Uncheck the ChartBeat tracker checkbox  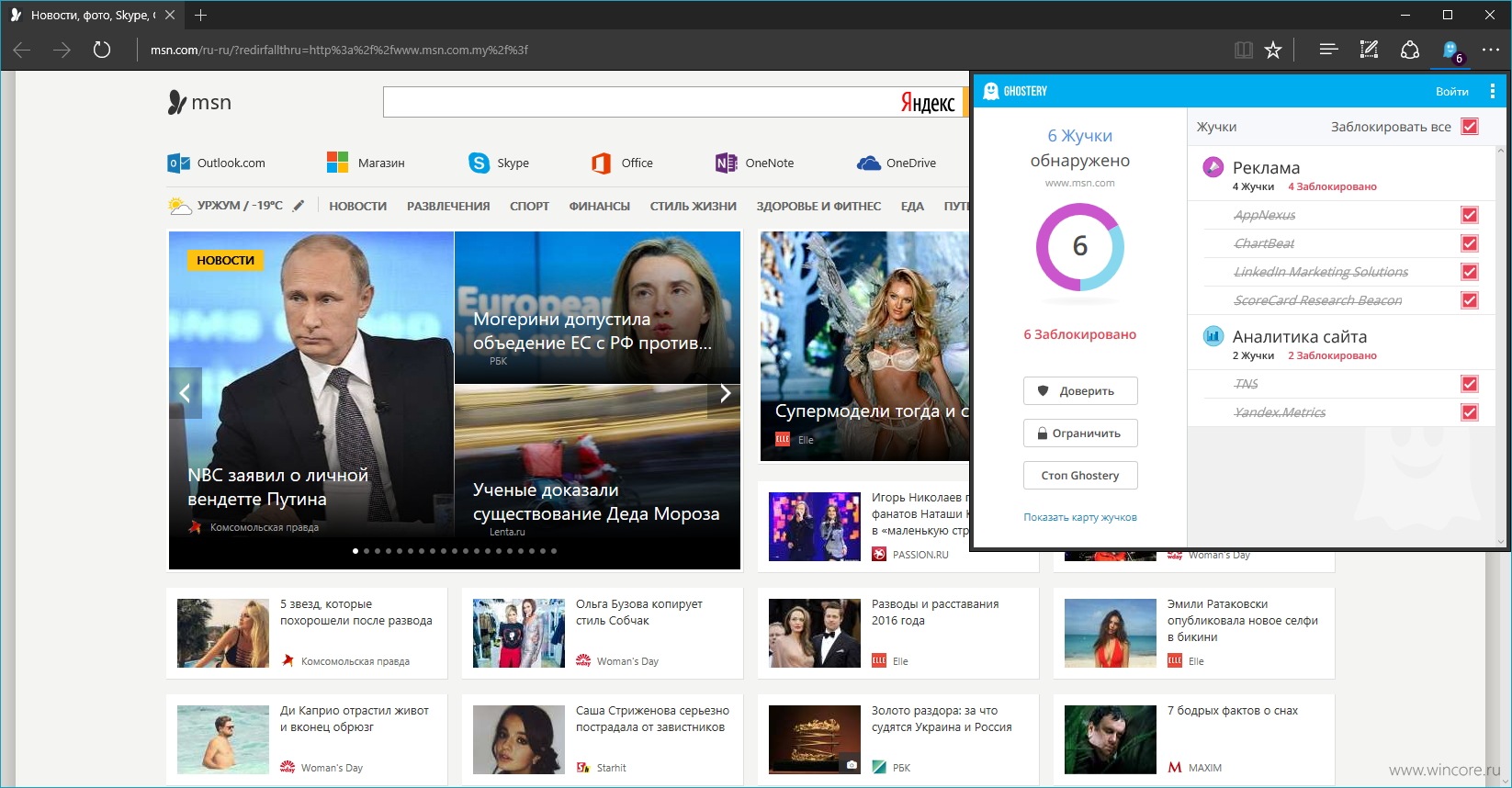click(1470, 243)
